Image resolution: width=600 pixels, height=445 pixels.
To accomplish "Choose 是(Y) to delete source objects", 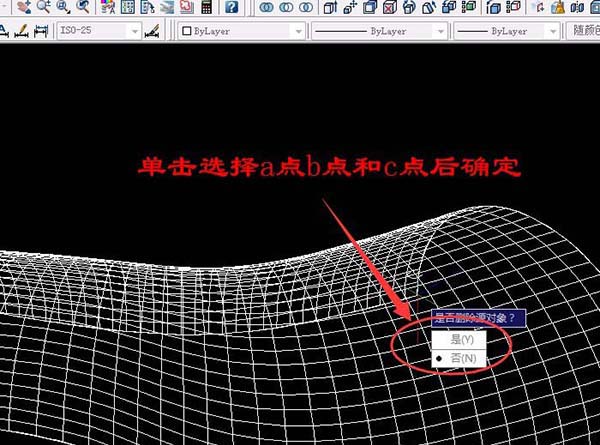I will [459, 339].
